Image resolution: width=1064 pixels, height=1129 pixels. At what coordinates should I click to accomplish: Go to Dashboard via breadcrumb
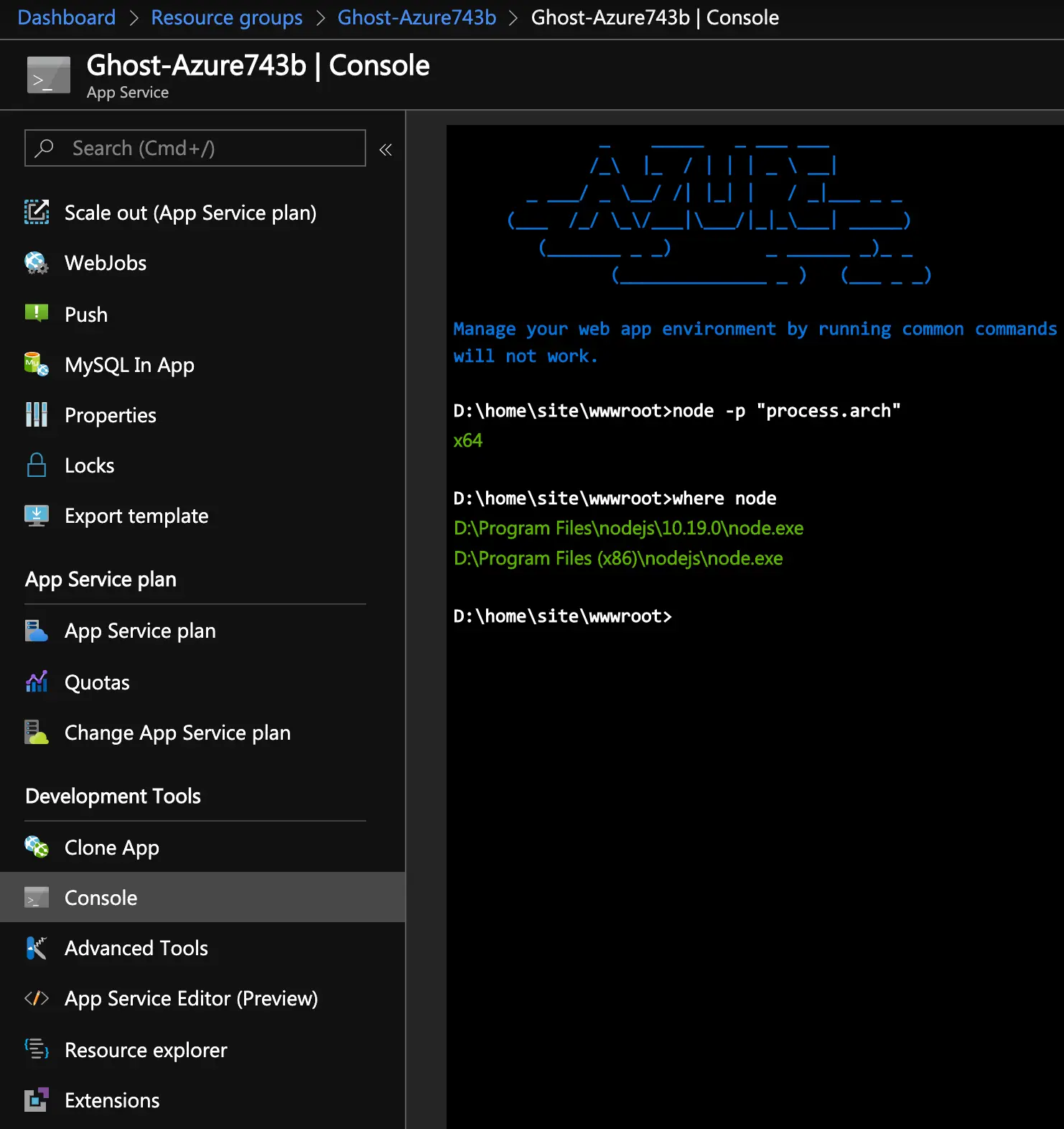tap(66, 18)
